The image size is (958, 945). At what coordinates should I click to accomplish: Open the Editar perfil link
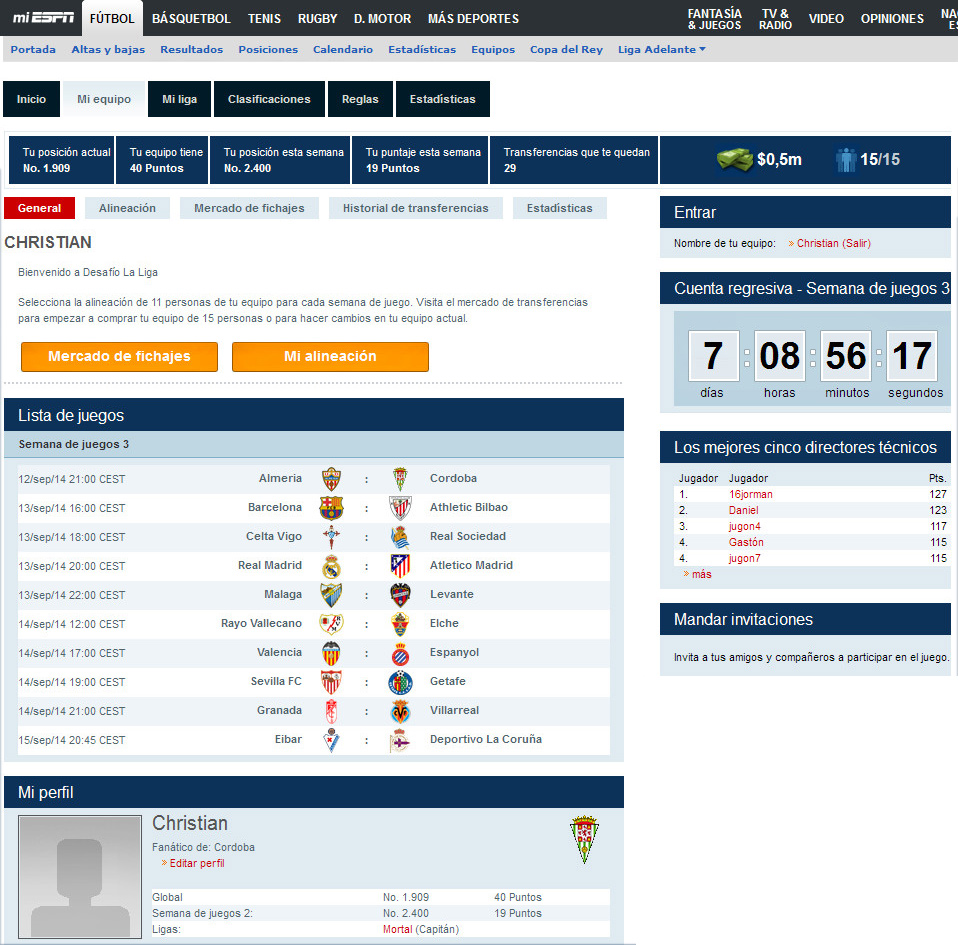(197, 863)
